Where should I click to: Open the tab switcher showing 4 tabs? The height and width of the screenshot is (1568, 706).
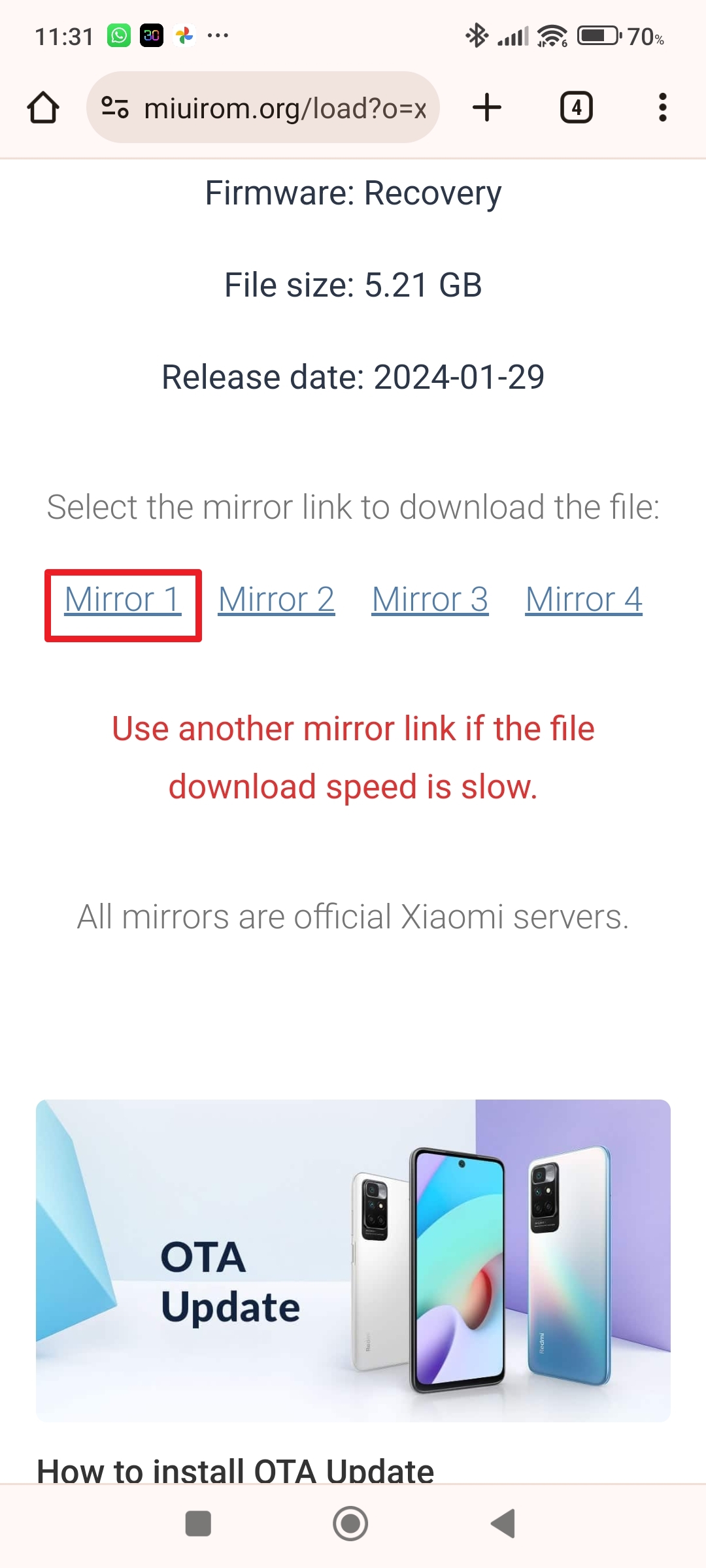(576, 108)
